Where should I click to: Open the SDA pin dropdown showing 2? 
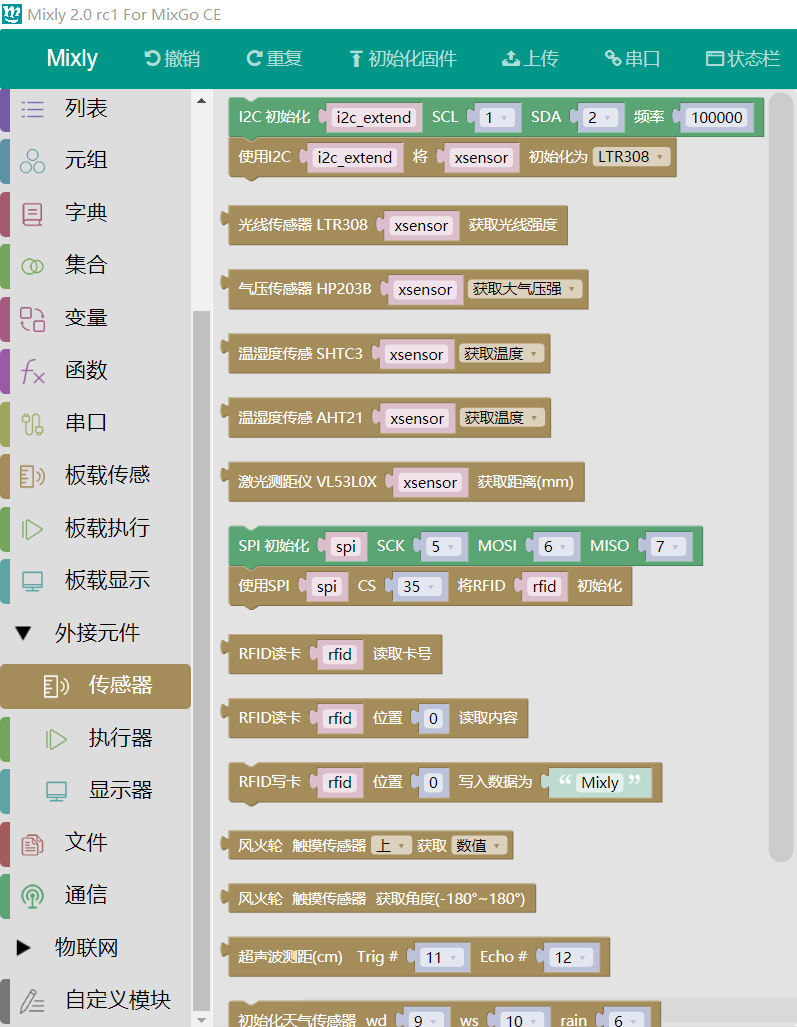(600, 118)
